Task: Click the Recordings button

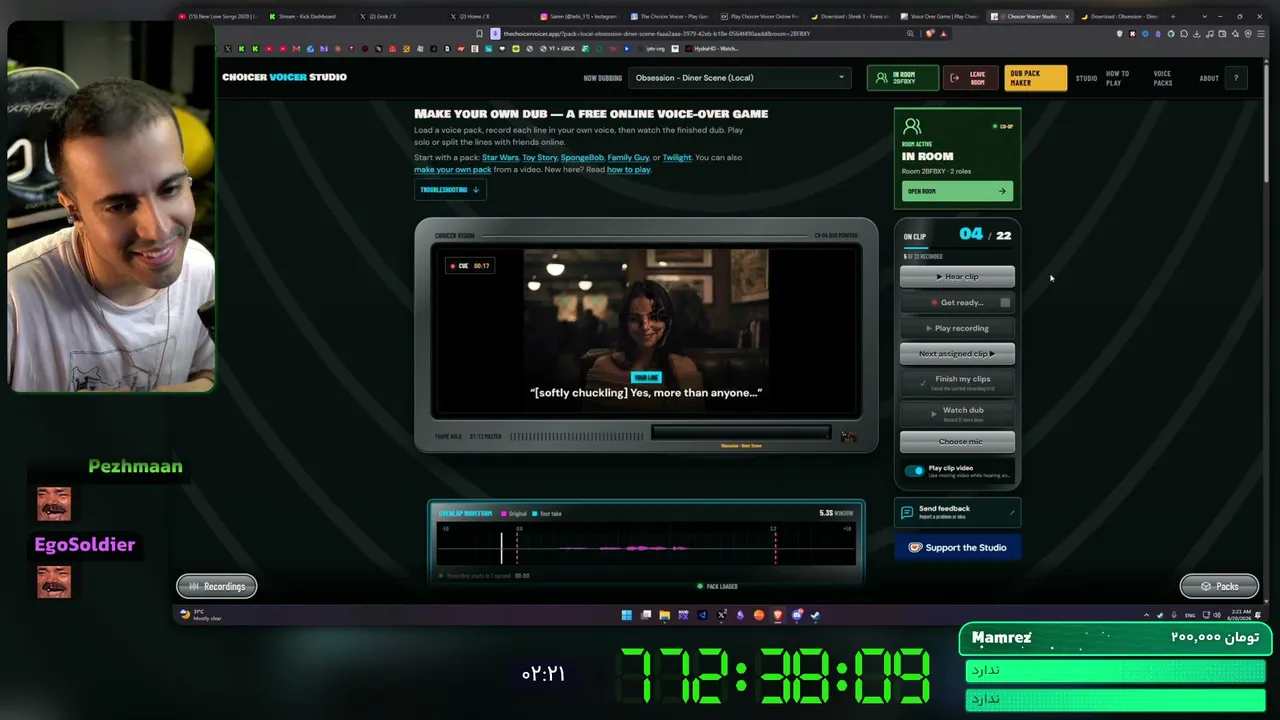Action: click(x=217, y=586)
